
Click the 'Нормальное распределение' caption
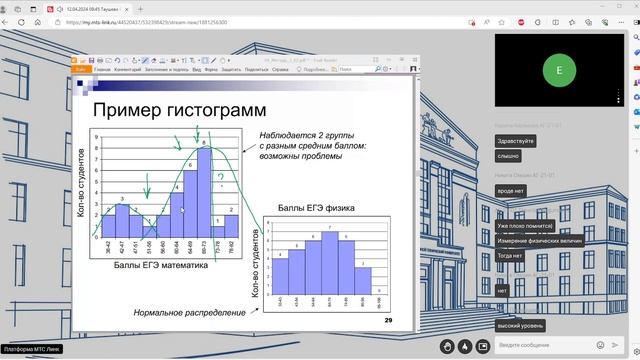coord(189,313)
